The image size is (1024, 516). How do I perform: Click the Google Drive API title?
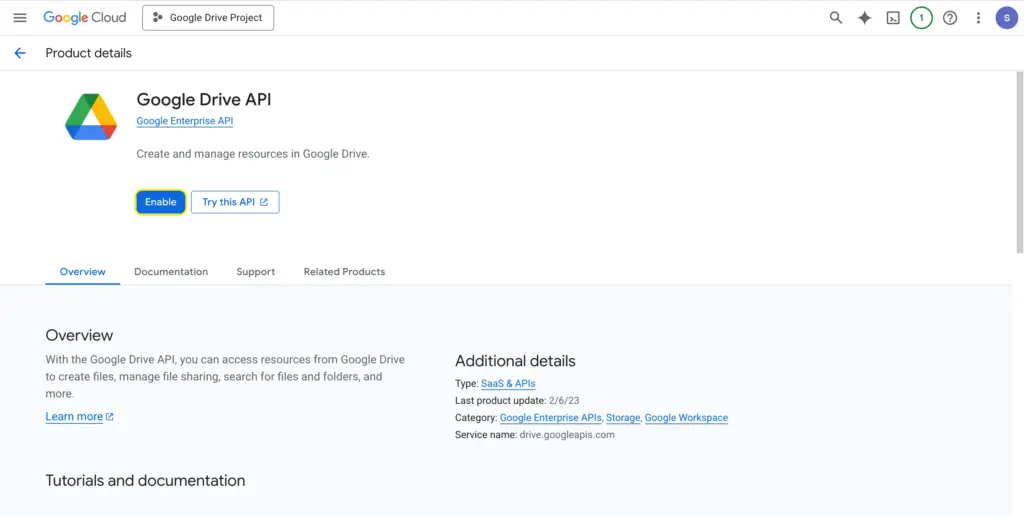click(204, 99)
